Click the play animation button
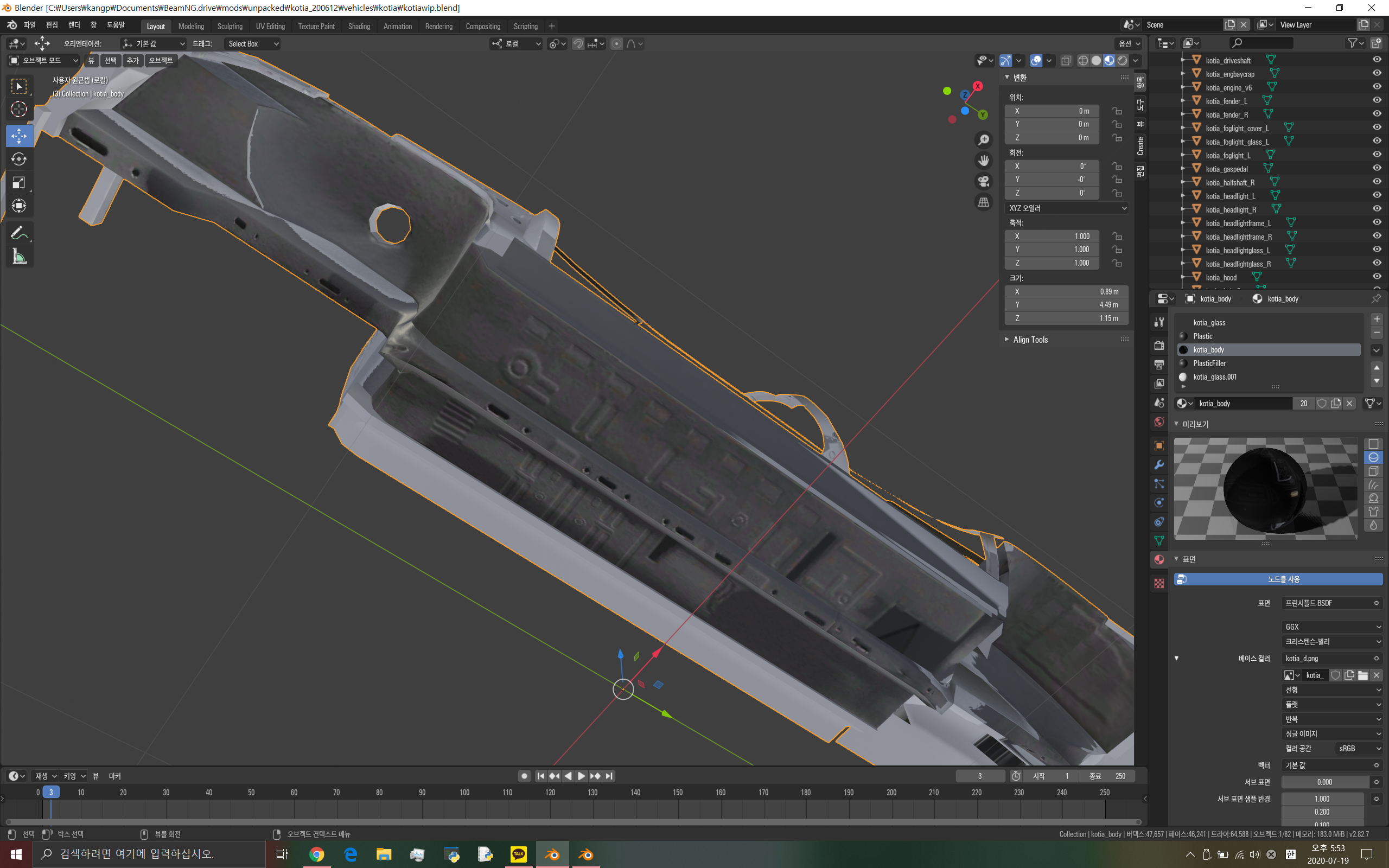Screen dimensions: 1389x868 coord(582,776)
